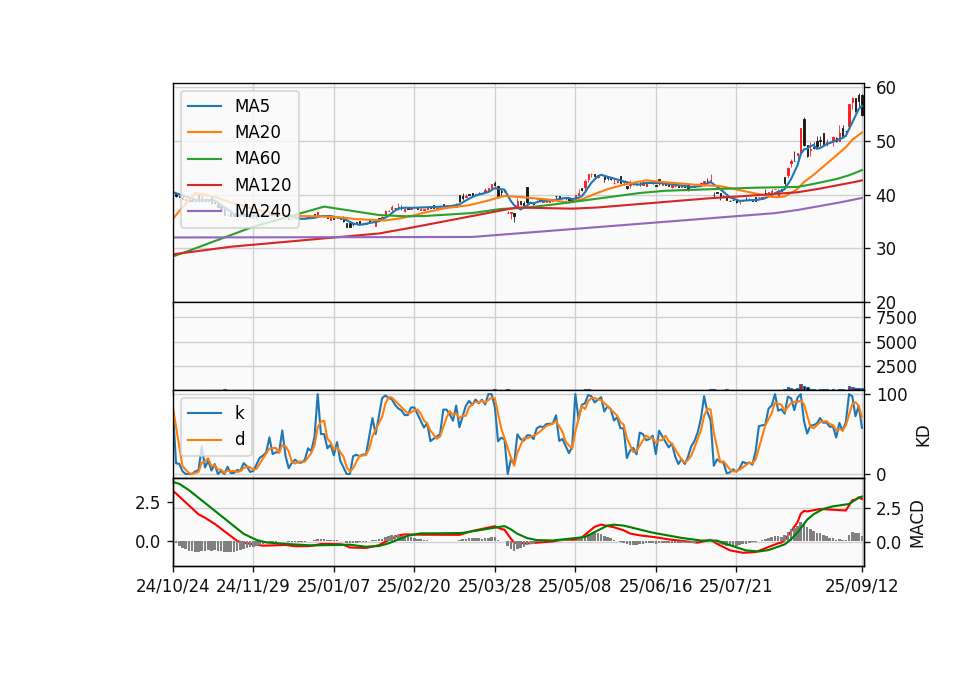960x690 pixels.
Task: Click the price axis value 50
Action: [x=886, y=142]
